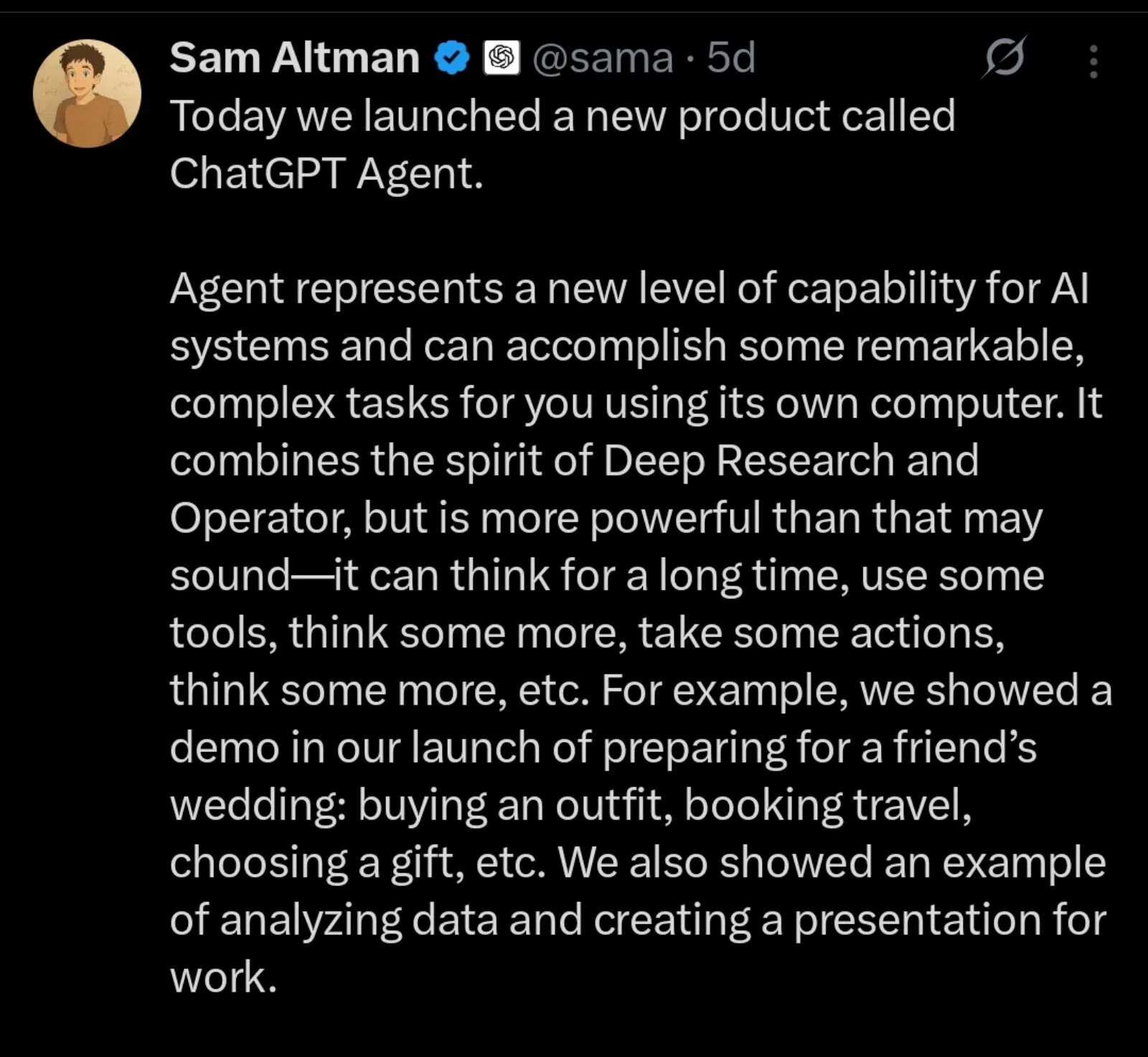This screenshot has width=1148, height=1057.
Task: Open the three-dot more options menu
Action: [1093, 61]
